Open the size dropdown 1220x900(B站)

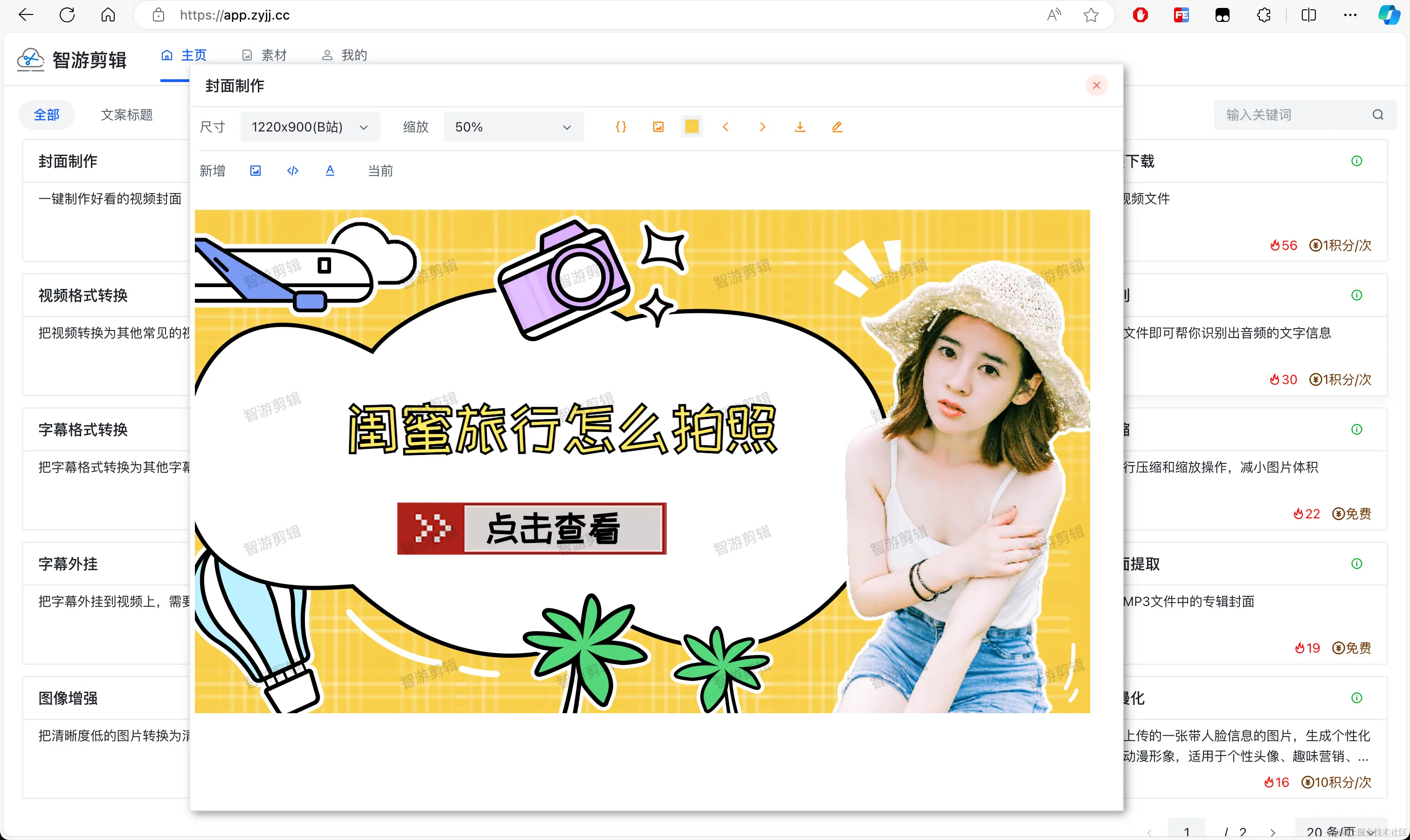[310, 127]
